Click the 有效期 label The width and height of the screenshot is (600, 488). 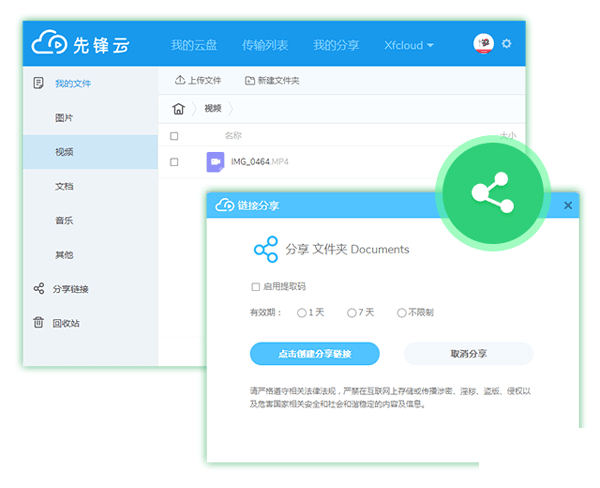tap(266, 313)
